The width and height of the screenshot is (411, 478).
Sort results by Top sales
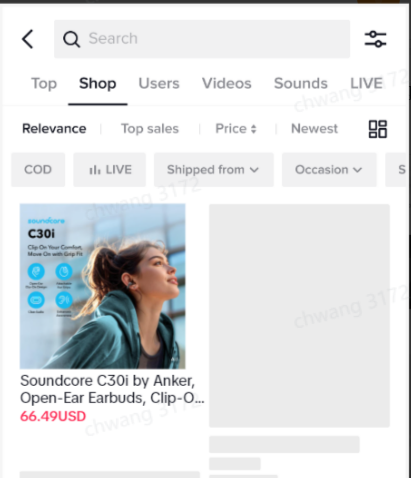click(150, 129)
